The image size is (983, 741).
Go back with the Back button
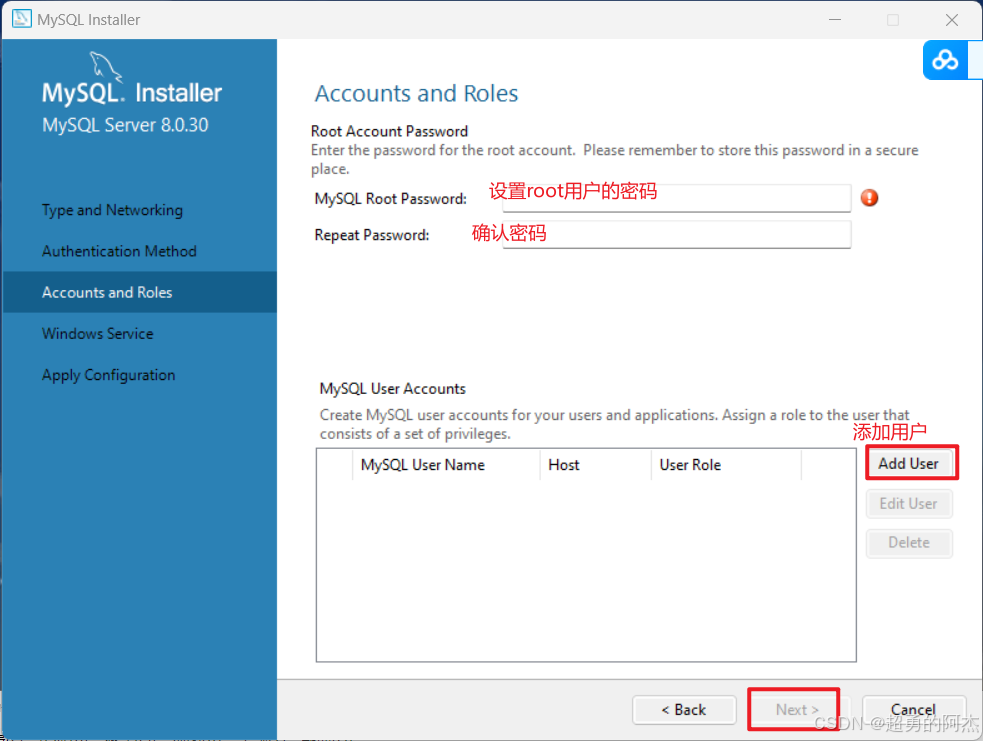(684, 710)
